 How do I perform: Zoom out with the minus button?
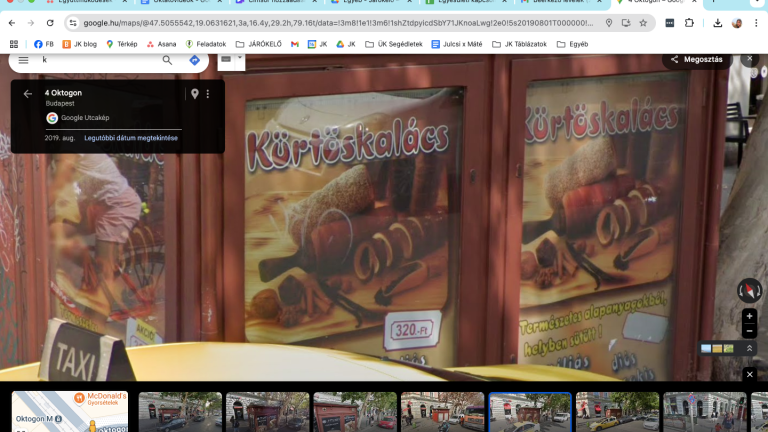click(749, 331)
